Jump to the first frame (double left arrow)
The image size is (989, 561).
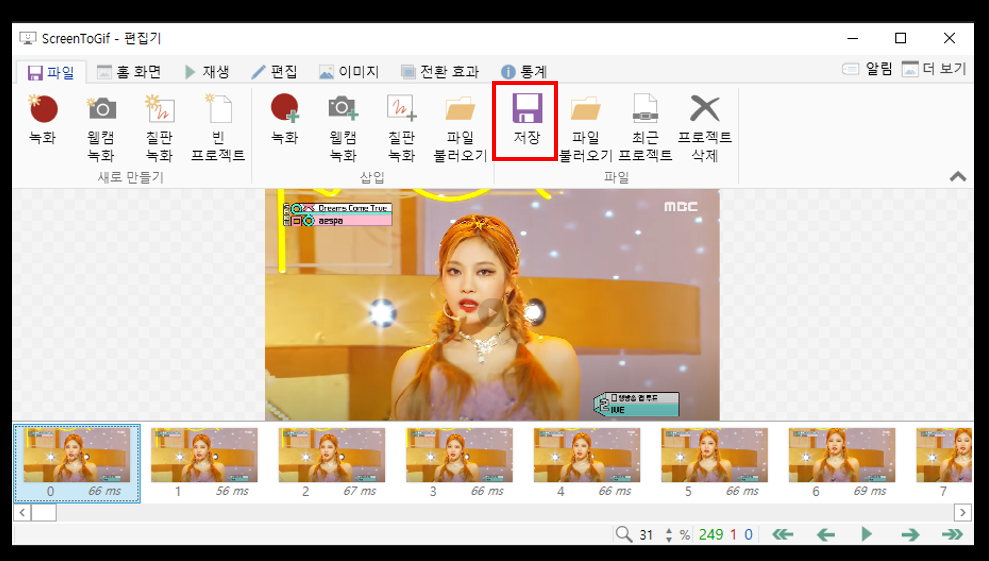click(x=783, y=534)
